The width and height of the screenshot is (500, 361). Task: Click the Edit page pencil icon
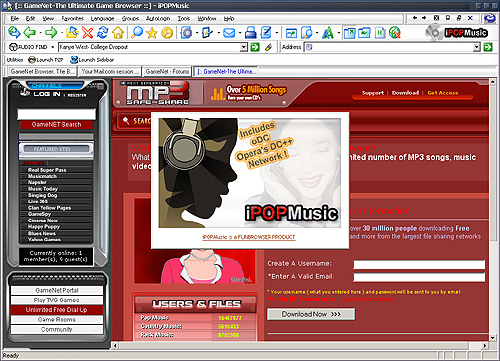(x=266, y=32)
